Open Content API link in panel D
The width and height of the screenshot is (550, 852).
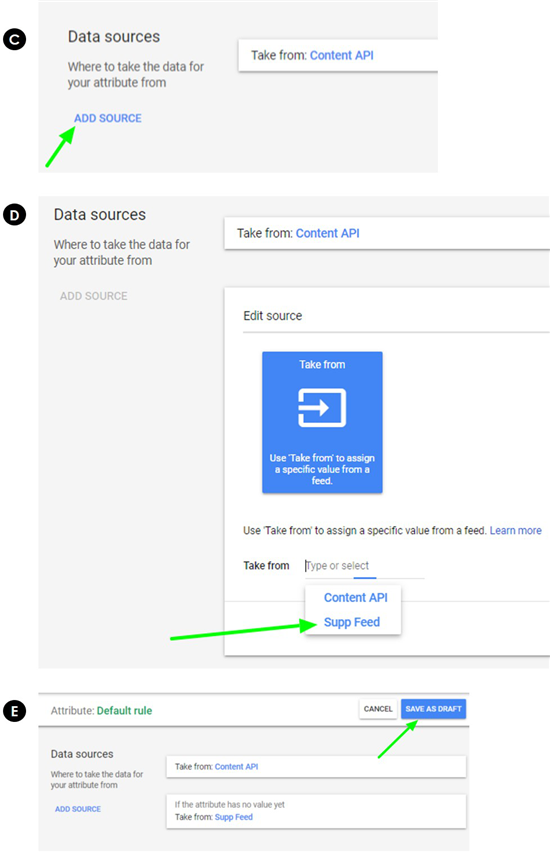click(x=328, y=233)
